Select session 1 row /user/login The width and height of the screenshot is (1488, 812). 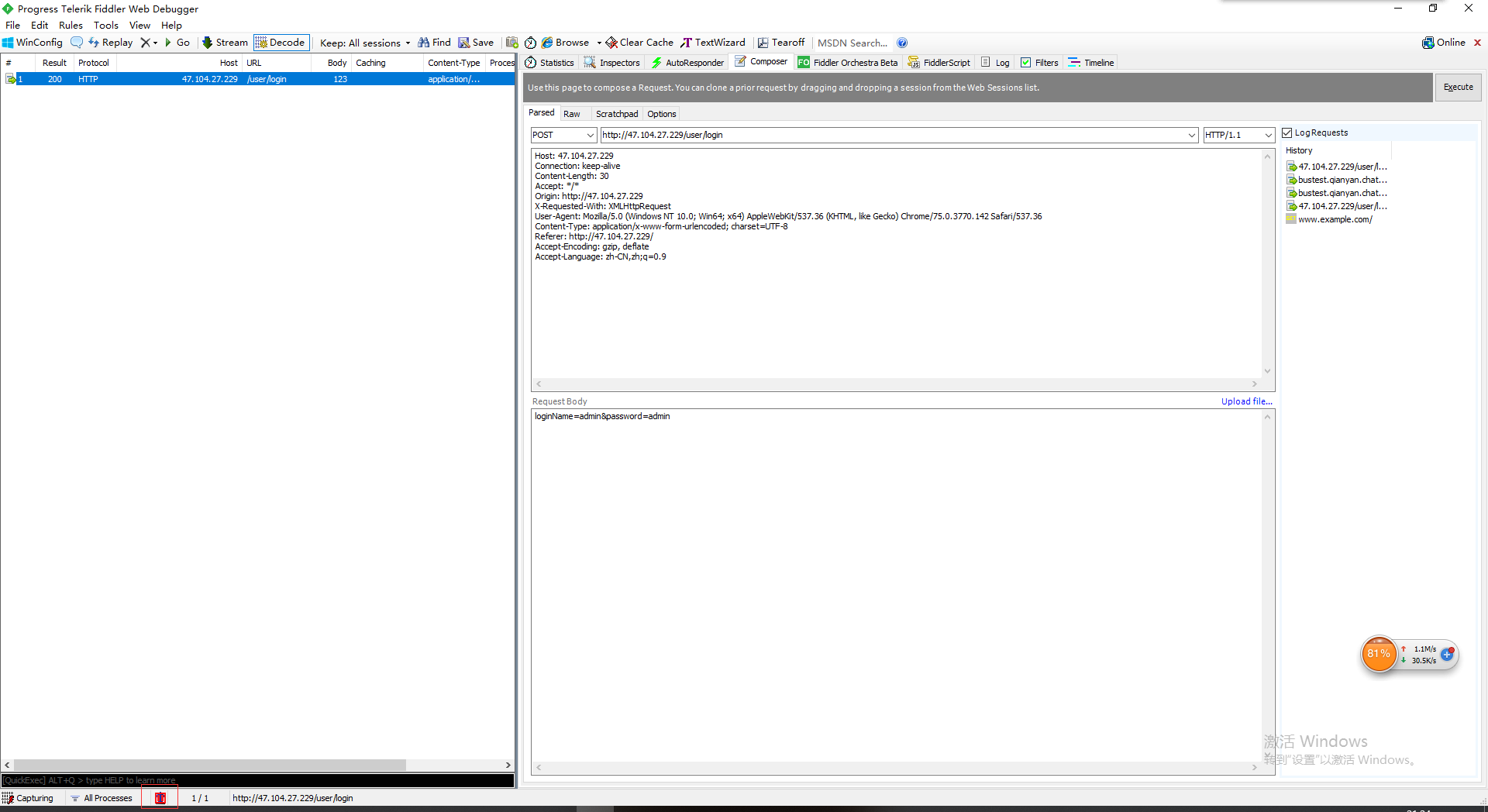click(x=258, y=79)
